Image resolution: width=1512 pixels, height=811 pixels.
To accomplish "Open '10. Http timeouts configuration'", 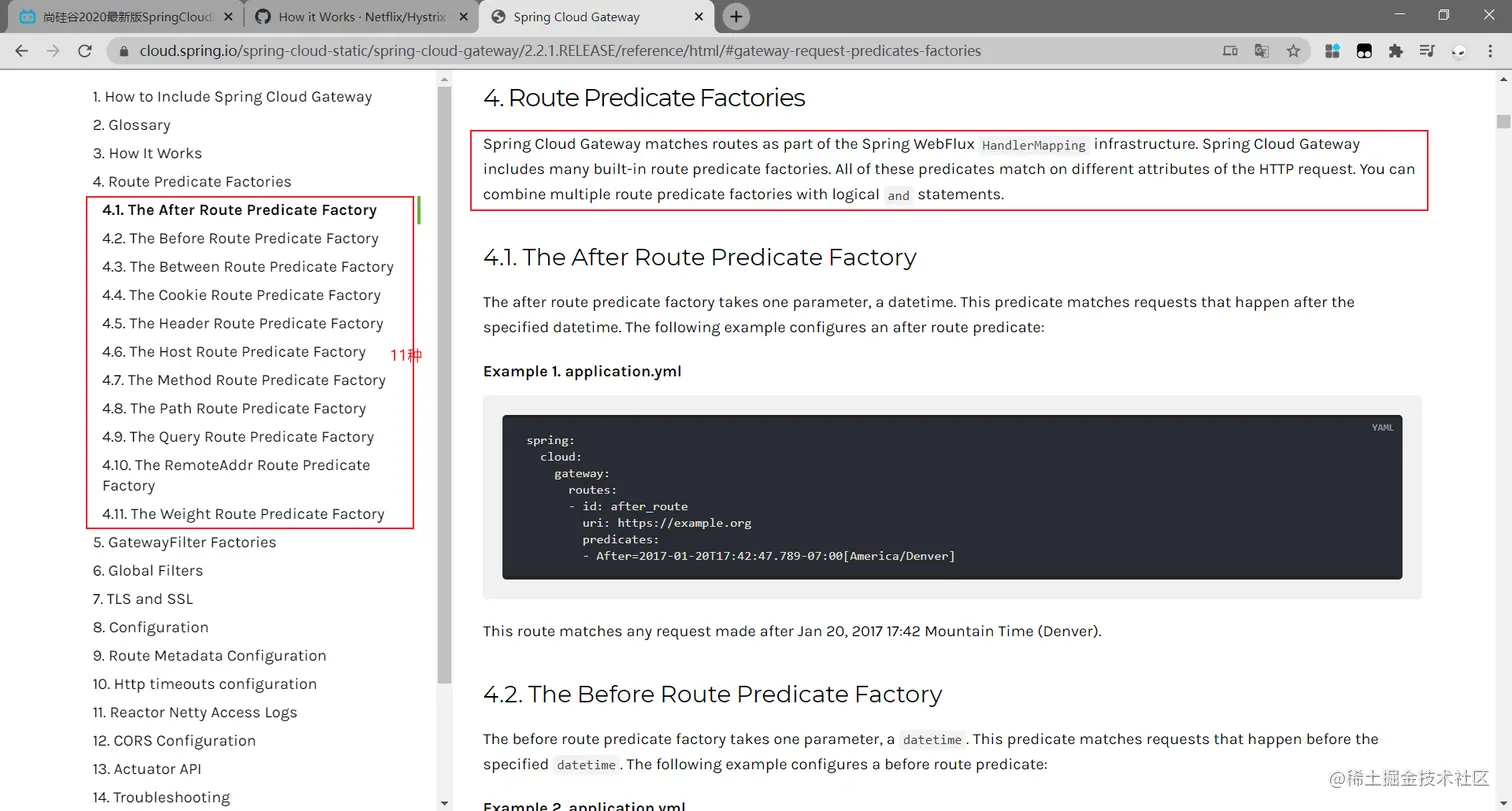I will click(204, 684).
